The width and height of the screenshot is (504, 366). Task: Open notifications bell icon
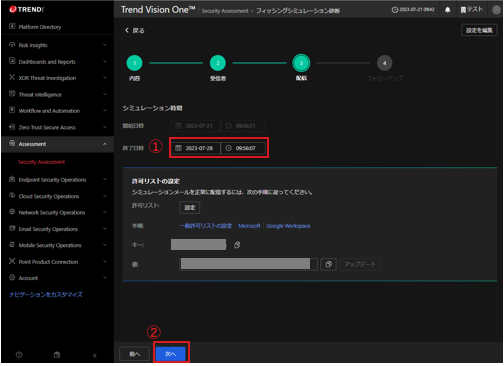click(x=447, y=10)
